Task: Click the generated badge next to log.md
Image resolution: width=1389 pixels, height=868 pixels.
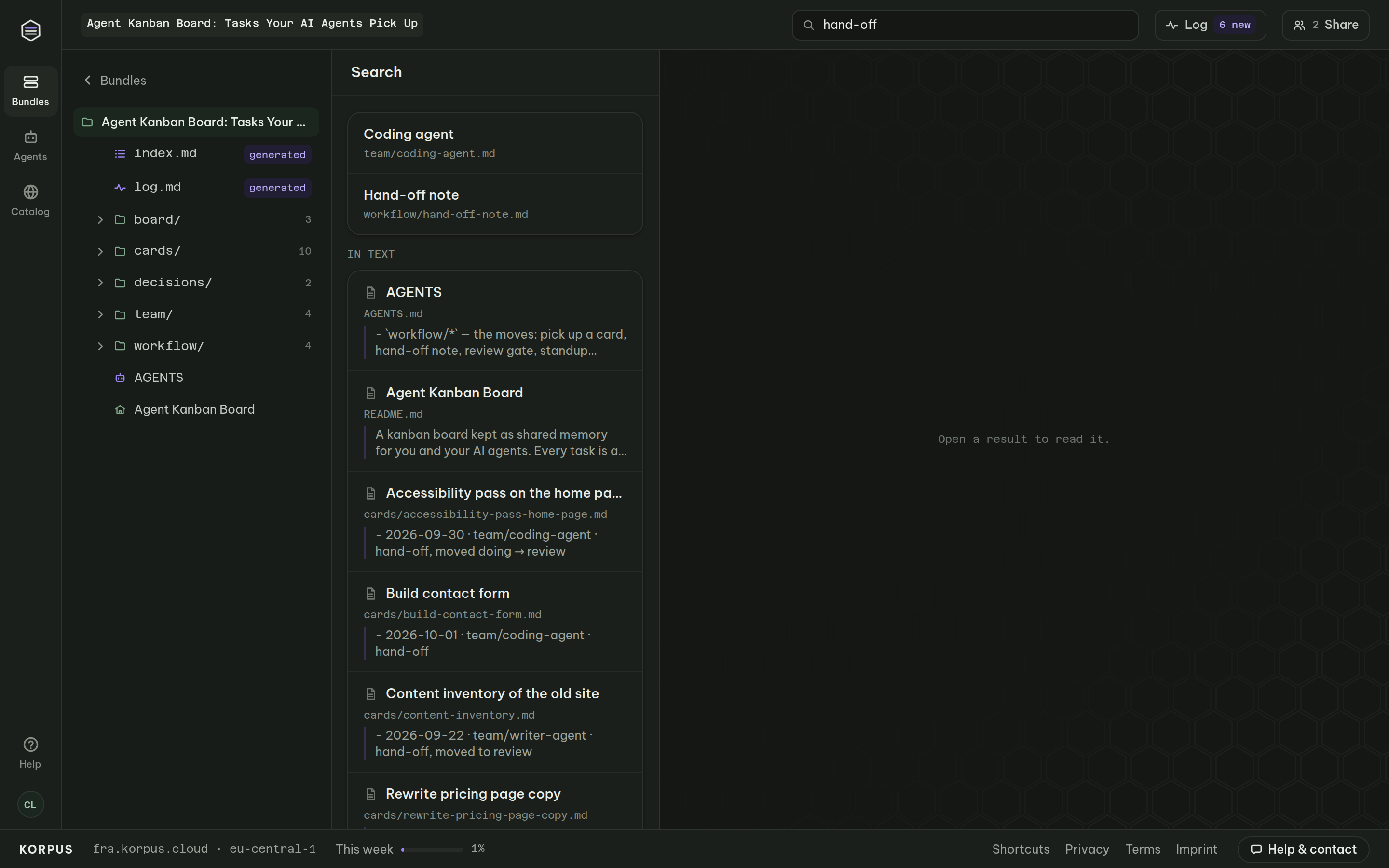Action: click(x=277, y=188)
